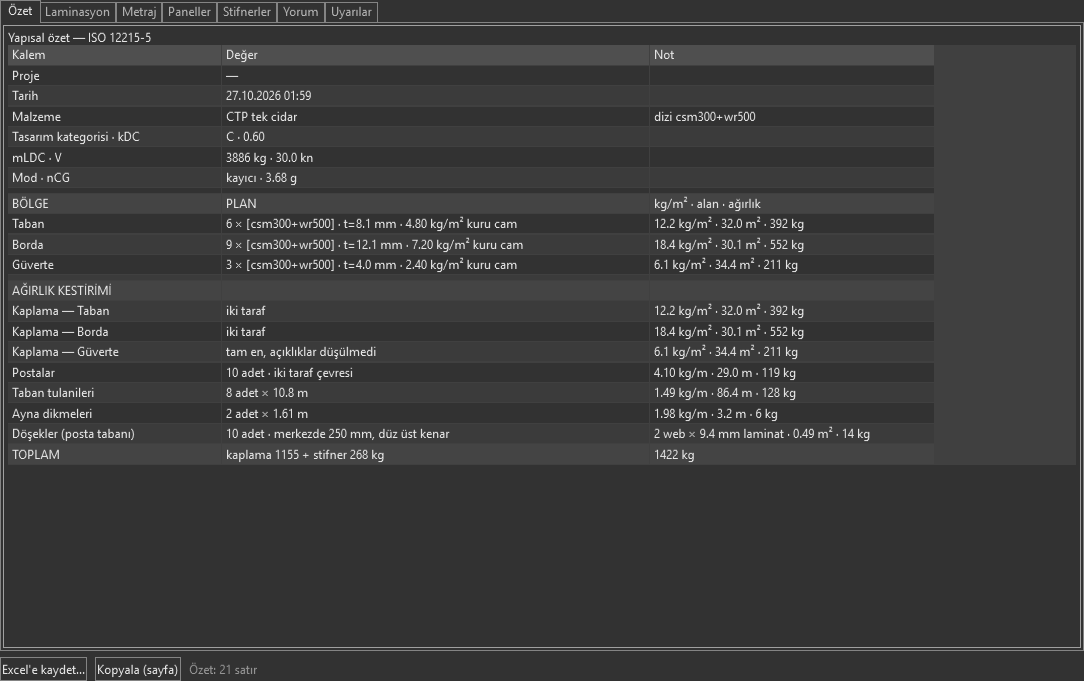Click the 'Kaplama — Taban' row label
The height and width of the screenshot is (681, 1084).
(x=115, y=311)
